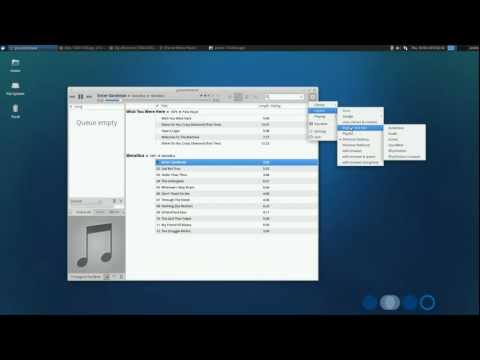Choose the Quodlibet layout
This screenshot has width=480, height=360.
[x=404, y=145]
